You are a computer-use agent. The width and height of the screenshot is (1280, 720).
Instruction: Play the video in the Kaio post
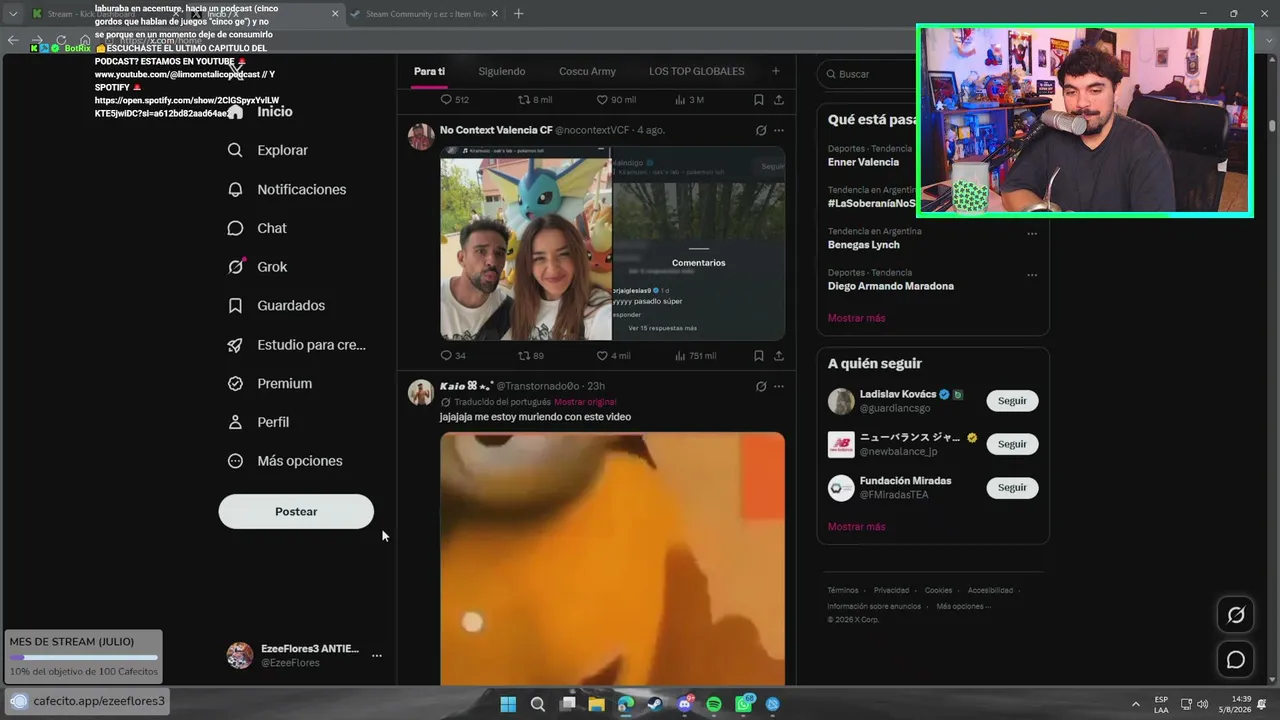(x=612, y=558)
